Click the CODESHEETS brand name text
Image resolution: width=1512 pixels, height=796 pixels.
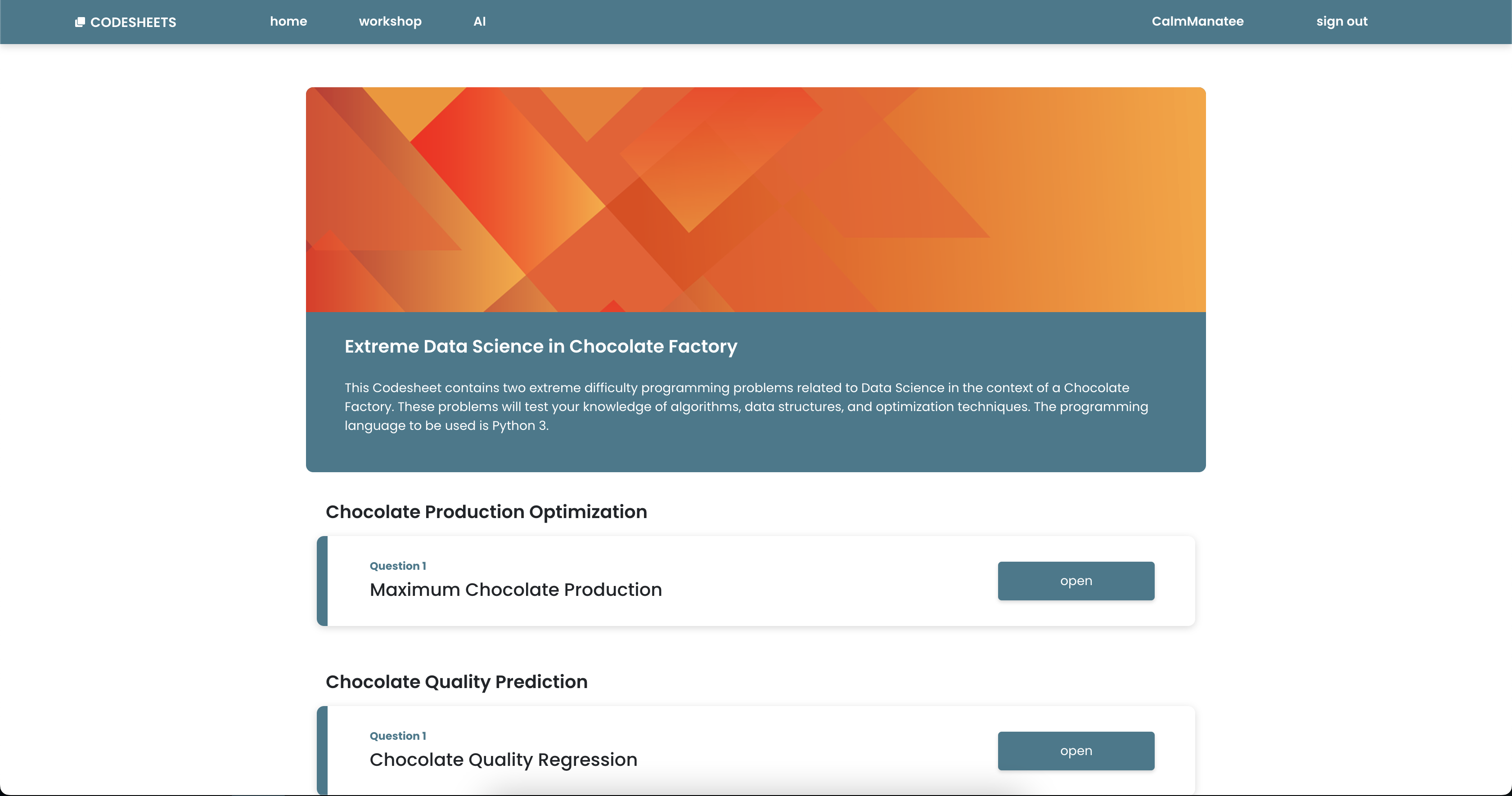pyautogui.click(x=133, y=22)
